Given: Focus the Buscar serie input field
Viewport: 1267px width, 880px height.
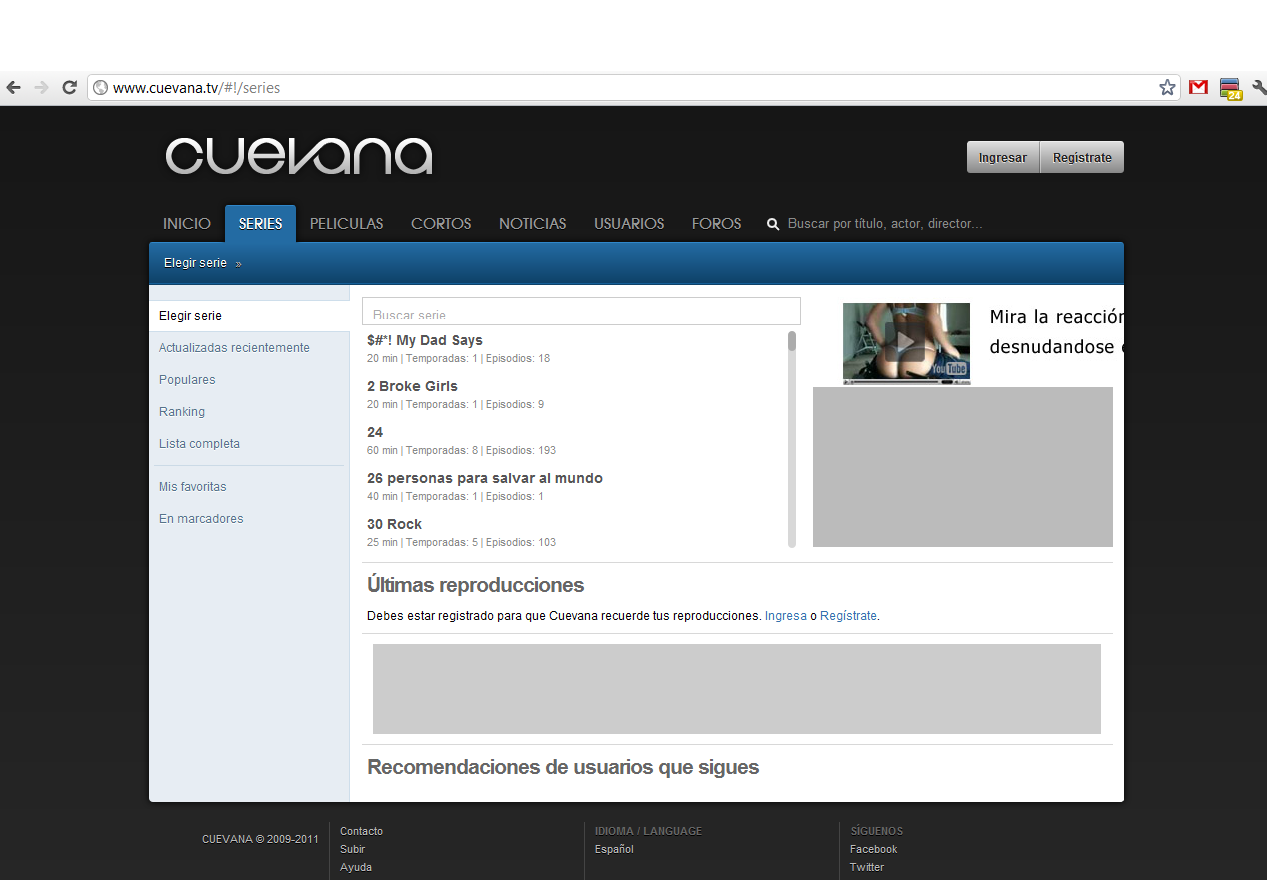Looking at the screenshot, I should tap(581, 311).
